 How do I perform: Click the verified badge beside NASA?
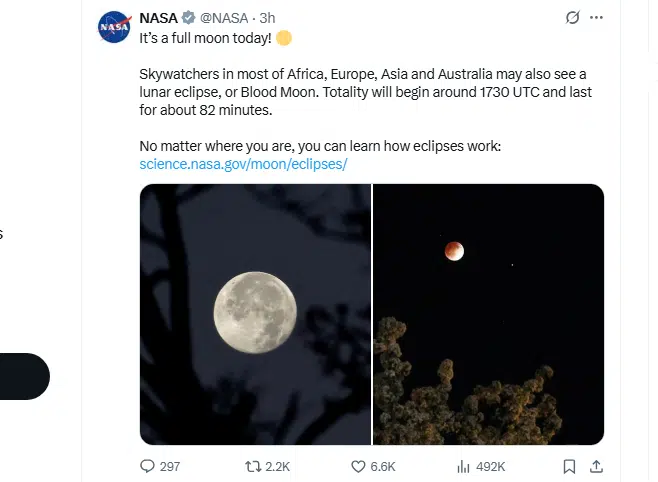click(189, 18)
